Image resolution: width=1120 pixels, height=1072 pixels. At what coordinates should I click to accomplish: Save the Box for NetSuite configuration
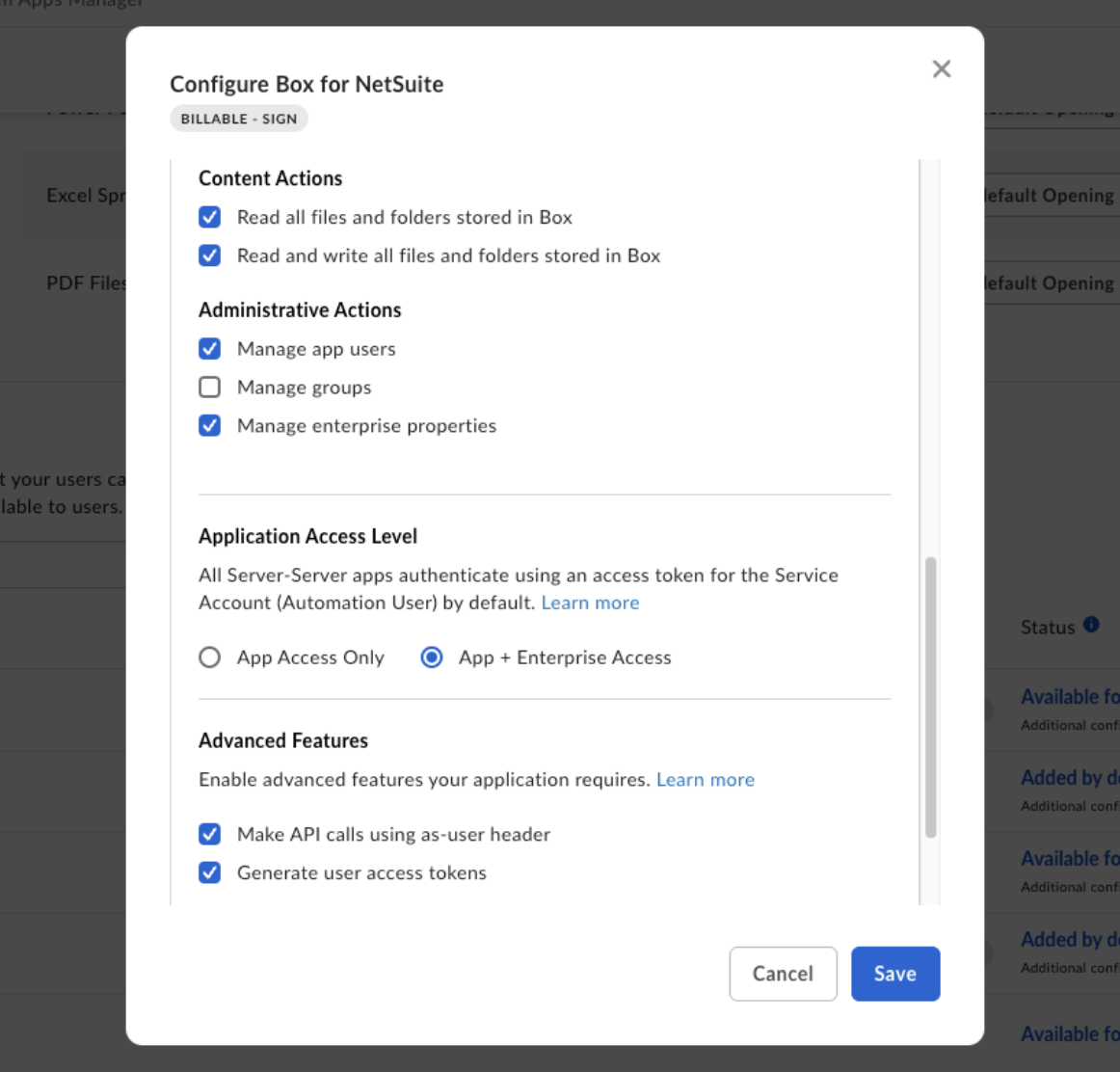point(895,974)
